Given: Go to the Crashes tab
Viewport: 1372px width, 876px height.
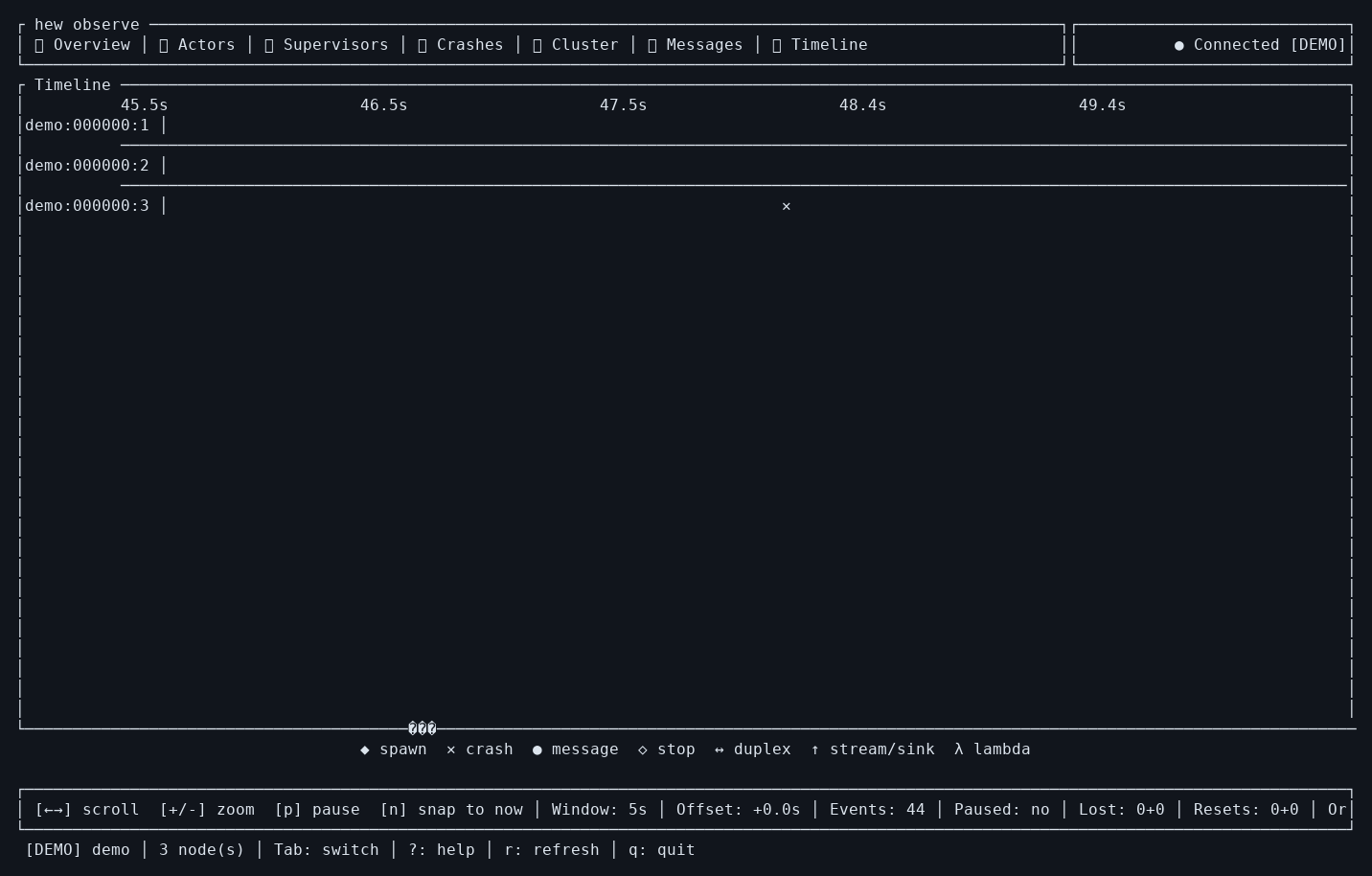Looking at the screenshot, I should pyautogui.click(x=461, y=45).
